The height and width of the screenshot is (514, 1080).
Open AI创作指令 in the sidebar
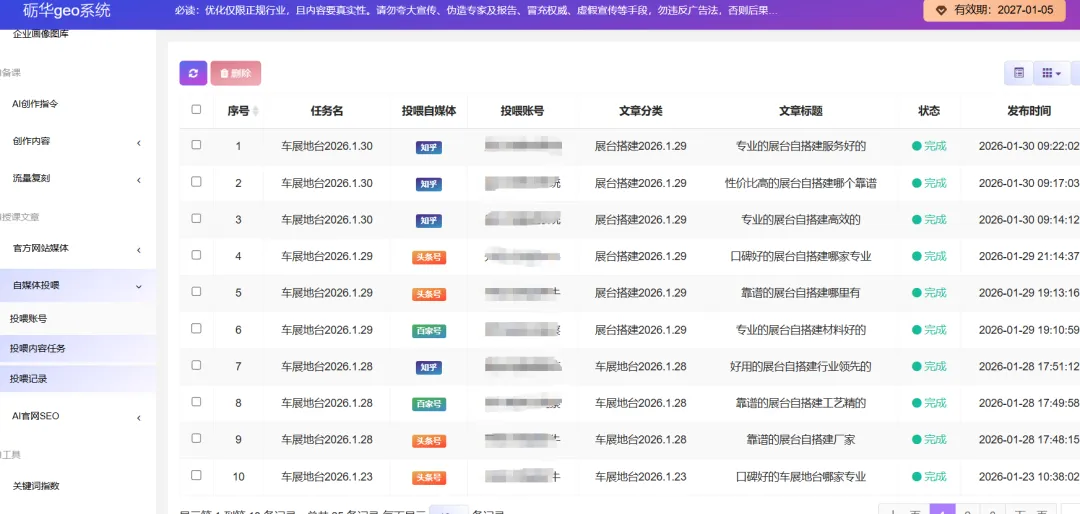(x=35, y=104)
